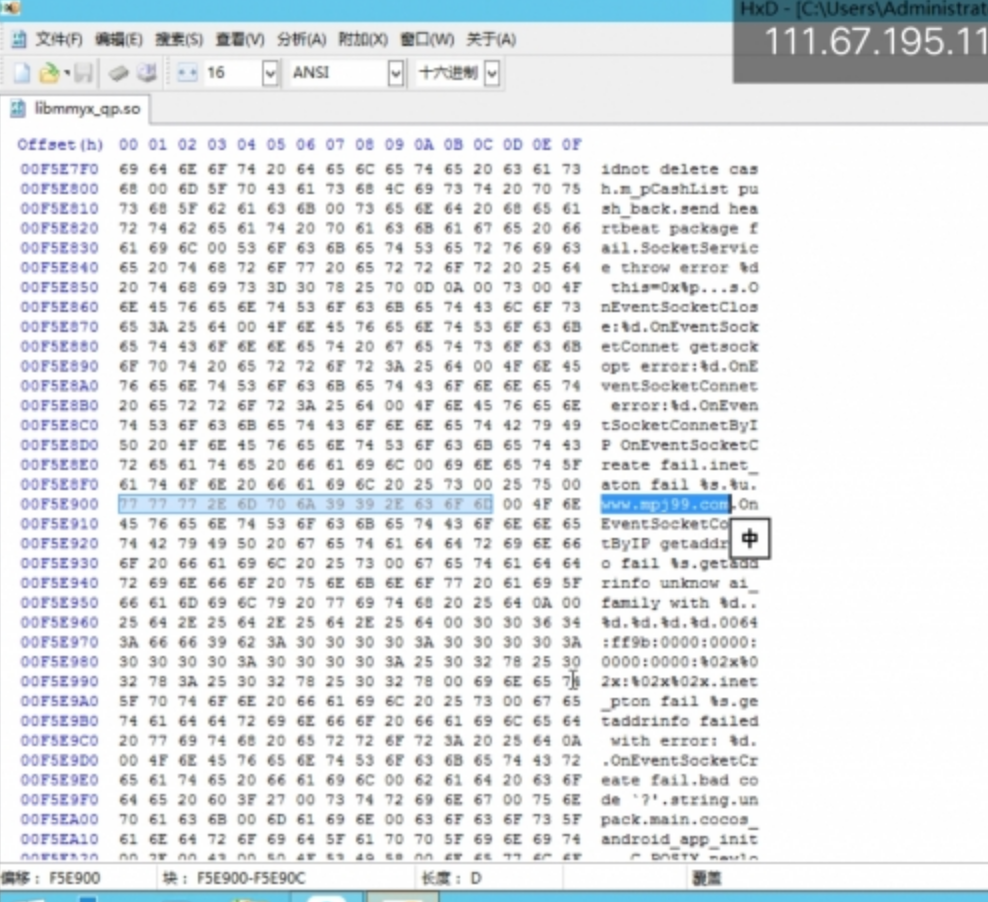Open the 搜索(S) menu
The height and width of the screenshot is (902, 988).
[176, 39]
